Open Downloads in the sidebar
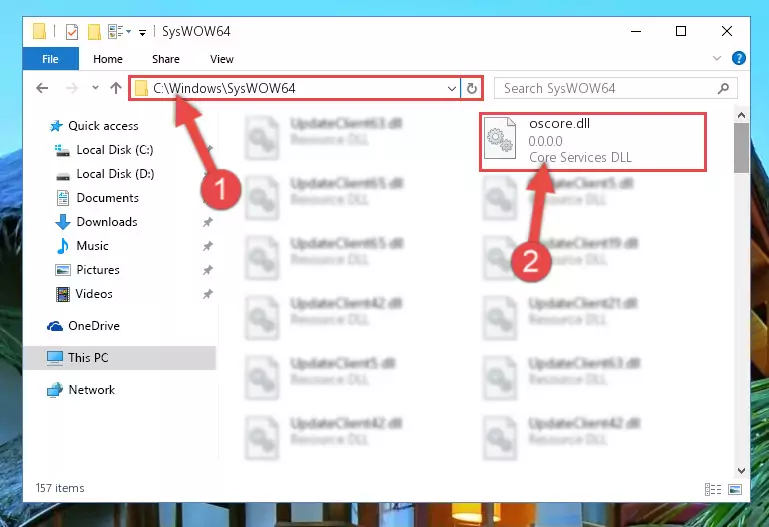Viewport: 769px width, 527px height. point(106,222)
